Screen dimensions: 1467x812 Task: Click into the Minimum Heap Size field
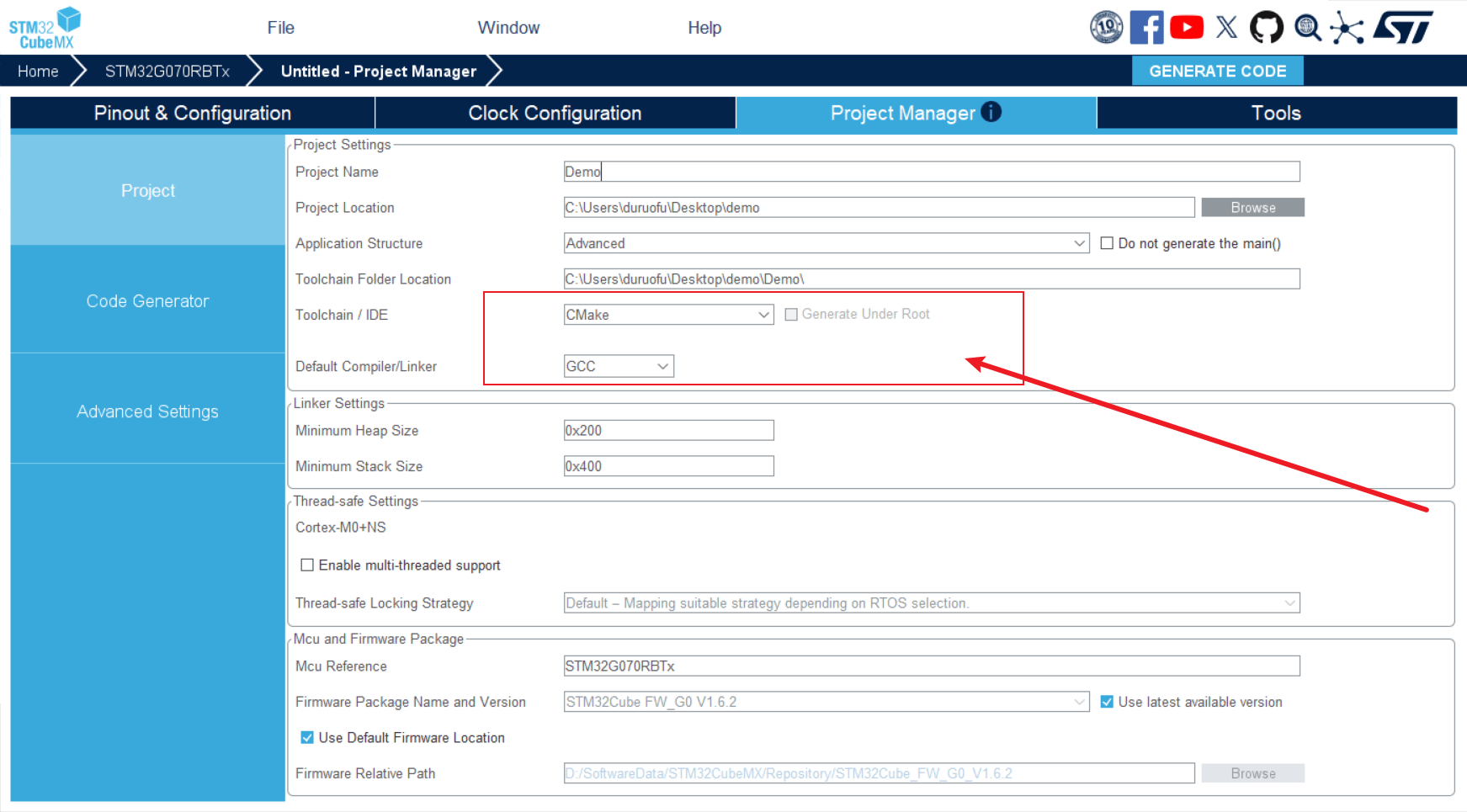click(x=668, y=431)
